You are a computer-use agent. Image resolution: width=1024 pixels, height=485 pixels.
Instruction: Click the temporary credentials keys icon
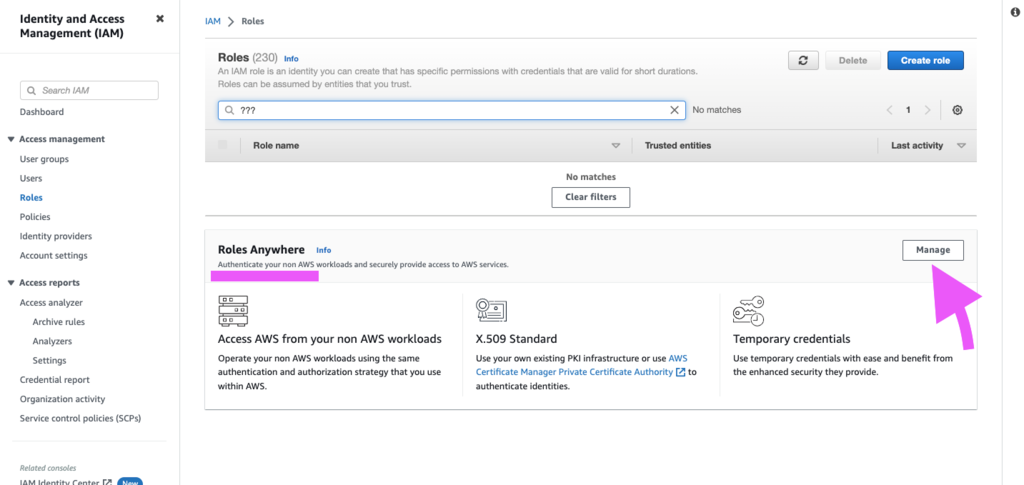tap(748, 311)
